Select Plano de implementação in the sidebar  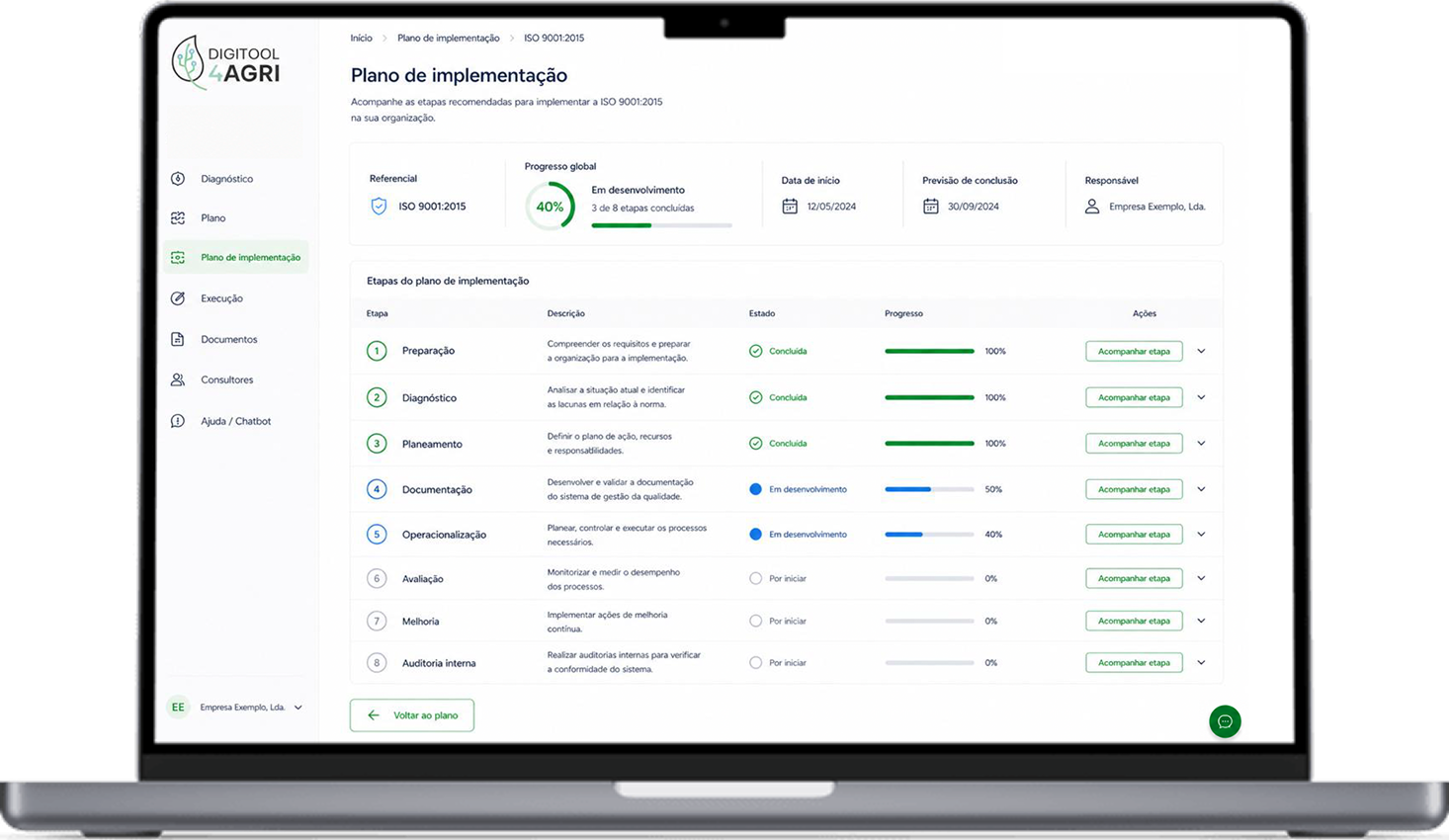coord(236,257)
